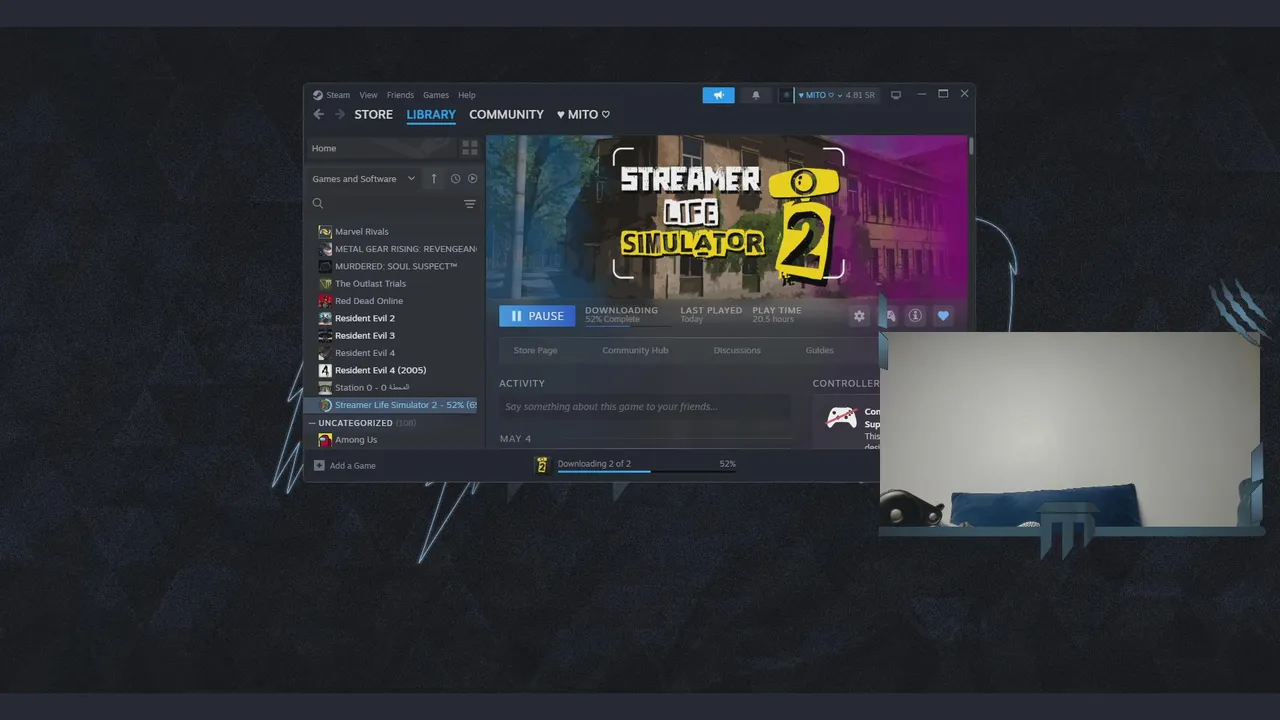The height and width of the screenshot is (720, 1280).
Task: Toggle the ready-to-play filter icon
Action: [x=473, y=179]
